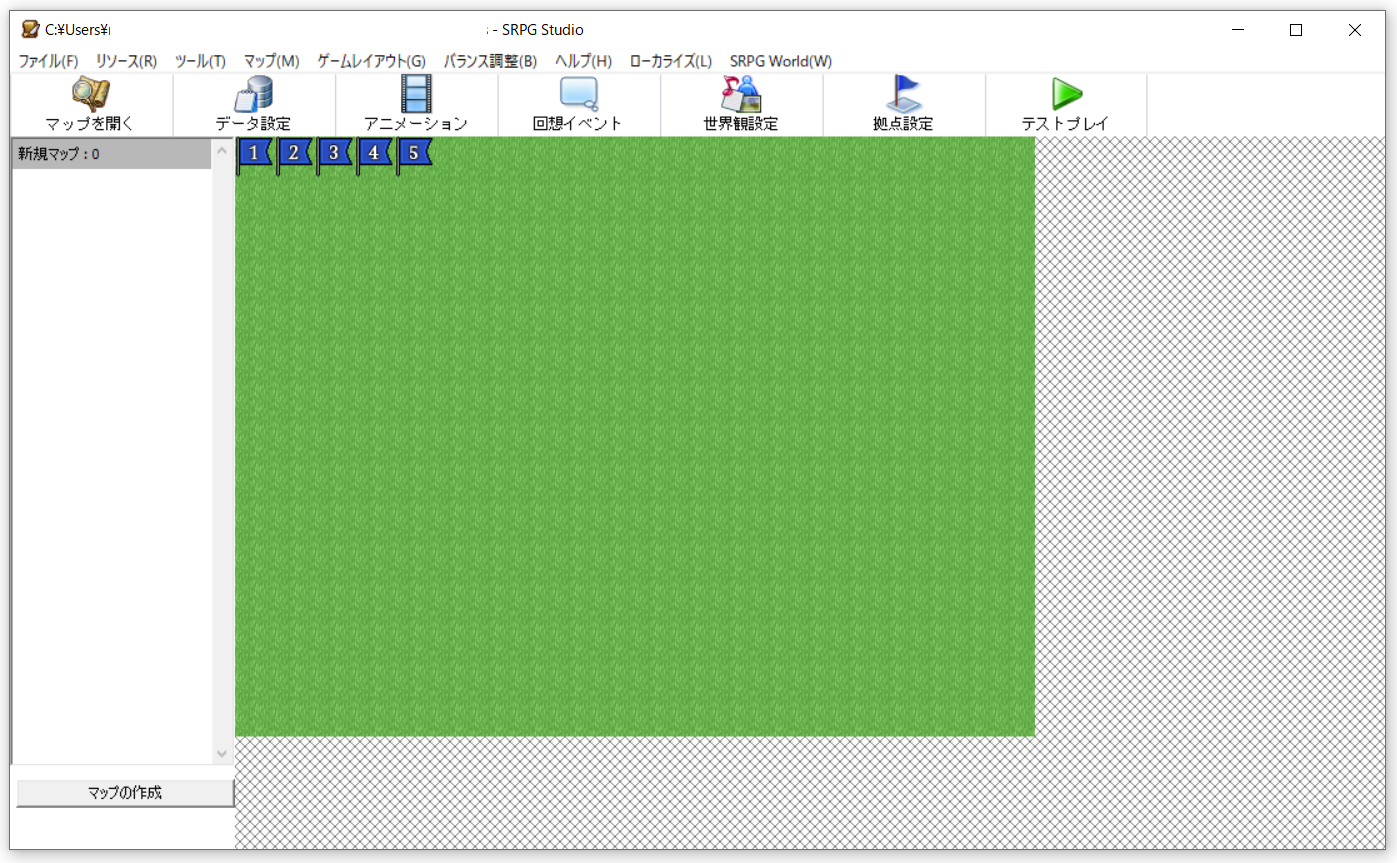This screenshot has height=863, width=1397.
Task: Select blue flag marker 2 on map
Action: tap(295, 153)
